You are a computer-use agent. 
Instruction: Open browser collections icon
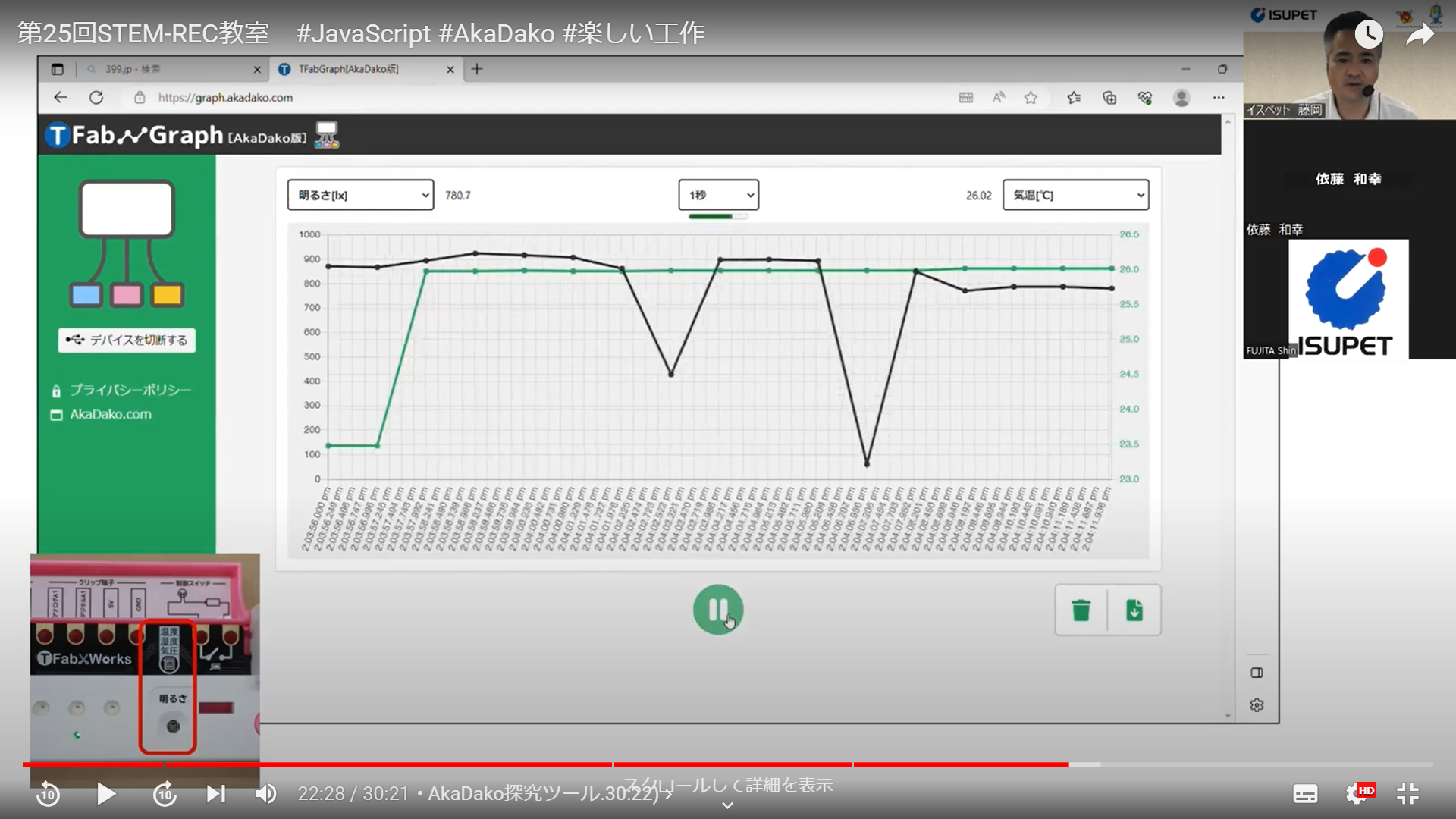click(x=1109, y=98)
